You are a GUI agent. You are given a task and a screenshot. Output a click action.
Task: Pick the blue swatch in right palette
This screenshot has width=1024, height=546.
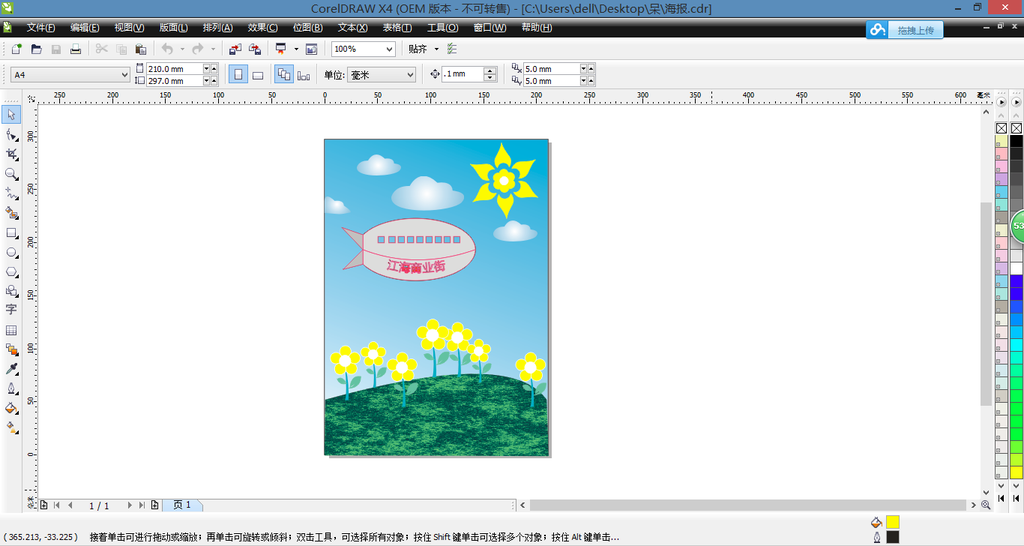point(1016,281)
